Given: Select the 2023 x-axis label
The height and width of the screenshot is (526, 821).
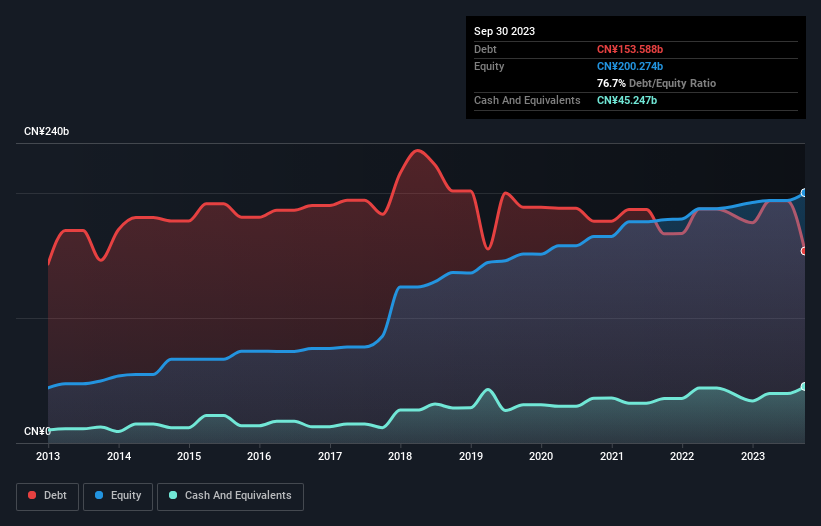Looking at the screenshot, I should 753,456.
